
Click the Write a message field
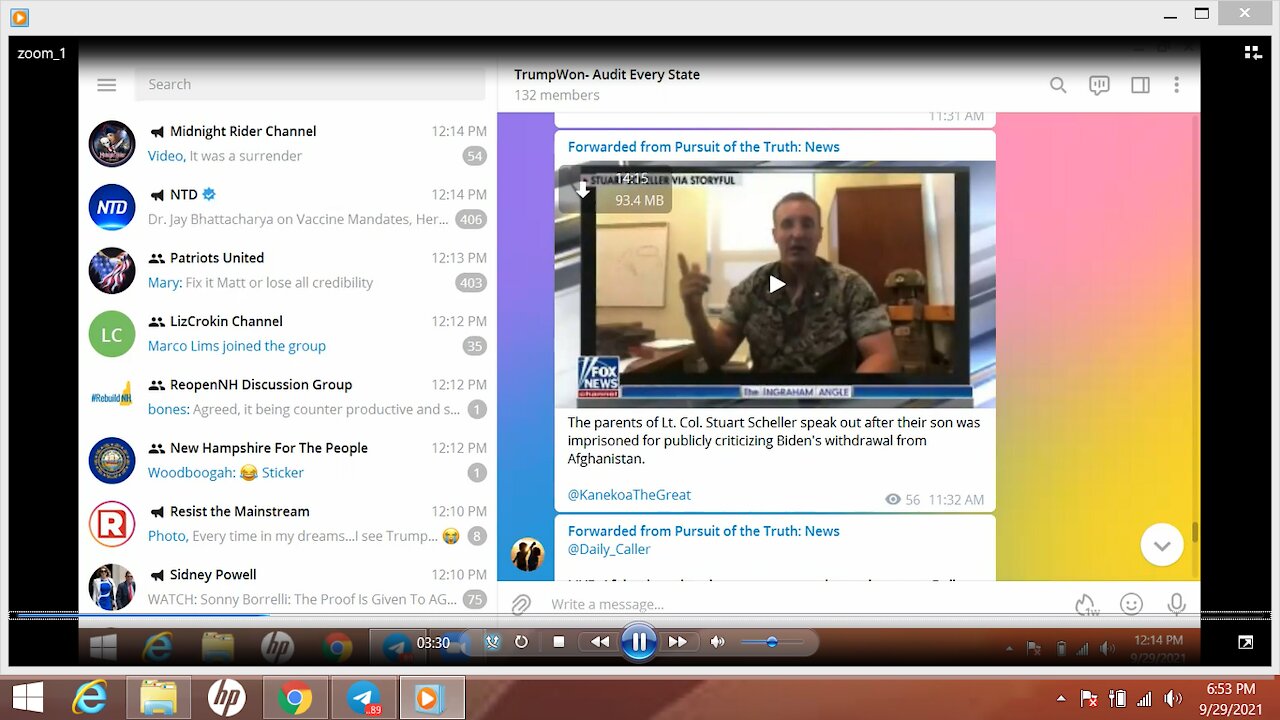point(800,604)
